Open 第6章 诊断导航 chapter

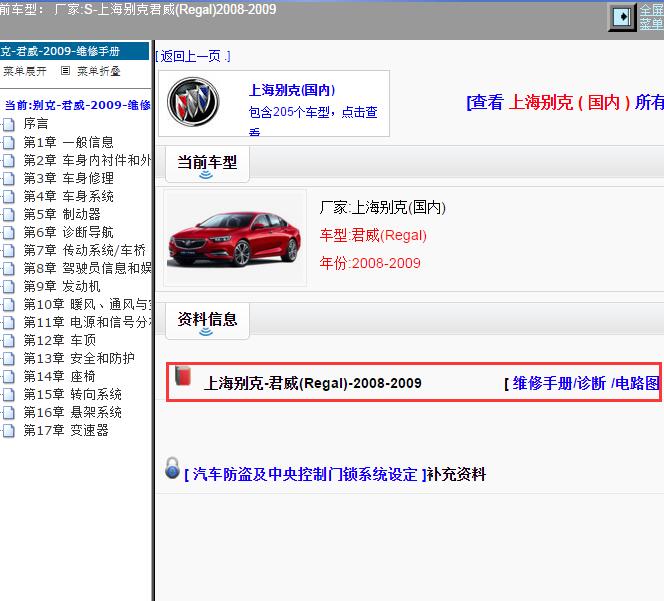69,232
